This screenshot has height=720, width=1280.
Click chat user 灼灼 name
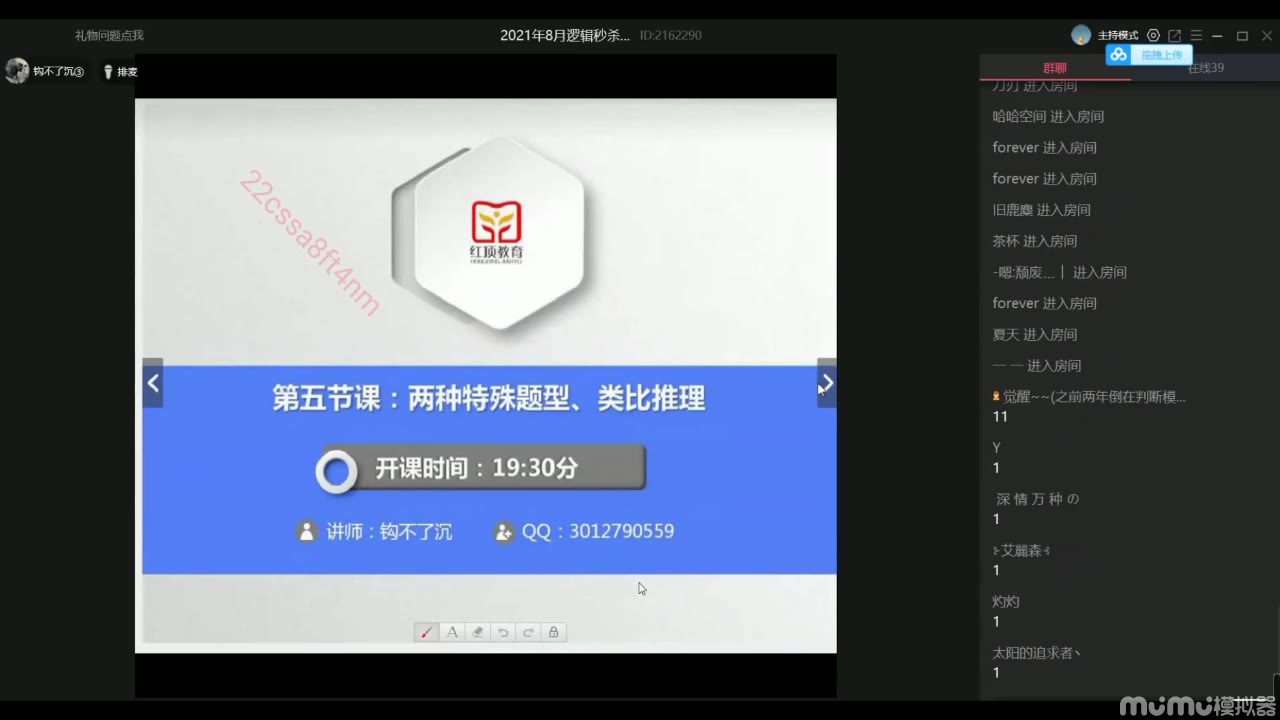click(1006, 602)
